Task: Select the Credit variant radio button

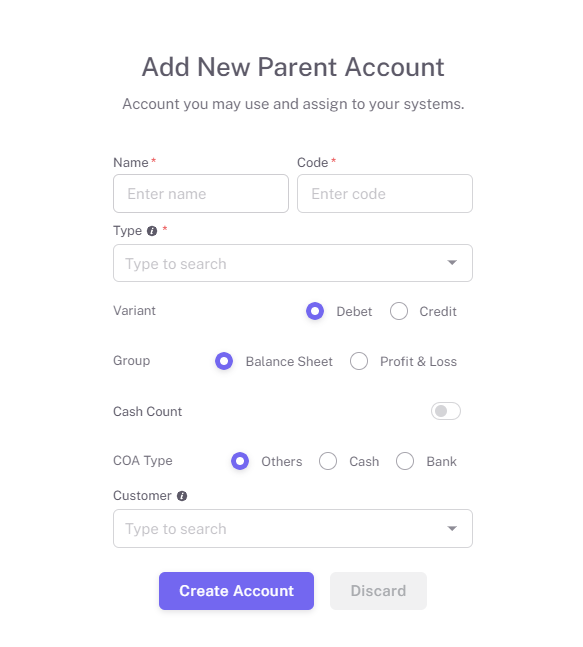Action: coord(399,311)
